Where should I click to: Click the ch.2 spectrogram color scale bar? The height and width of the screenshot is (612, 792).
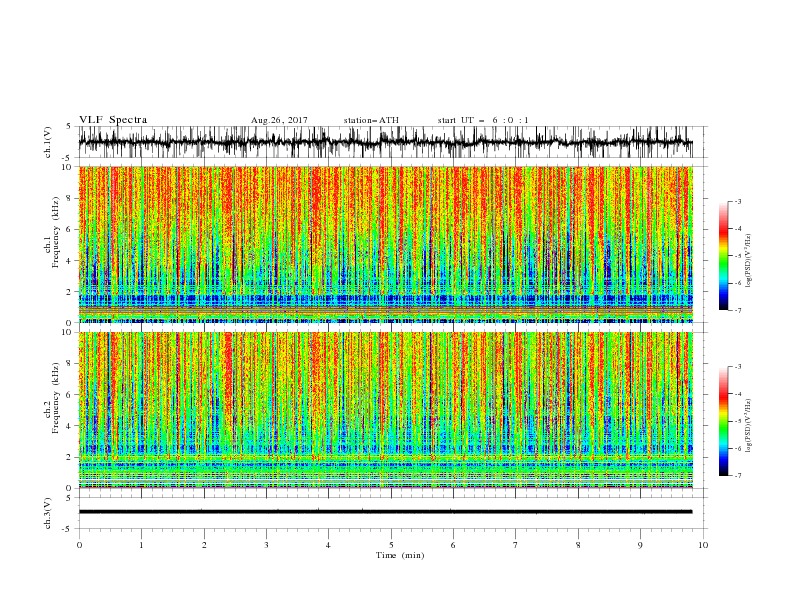point(723,421)
